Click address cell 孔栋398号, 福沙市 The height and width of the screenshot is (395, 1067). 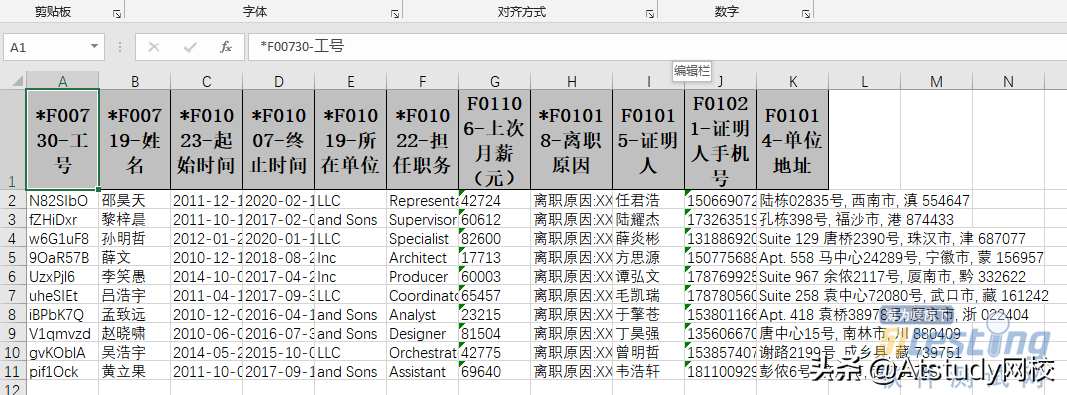tap(793, 219)
